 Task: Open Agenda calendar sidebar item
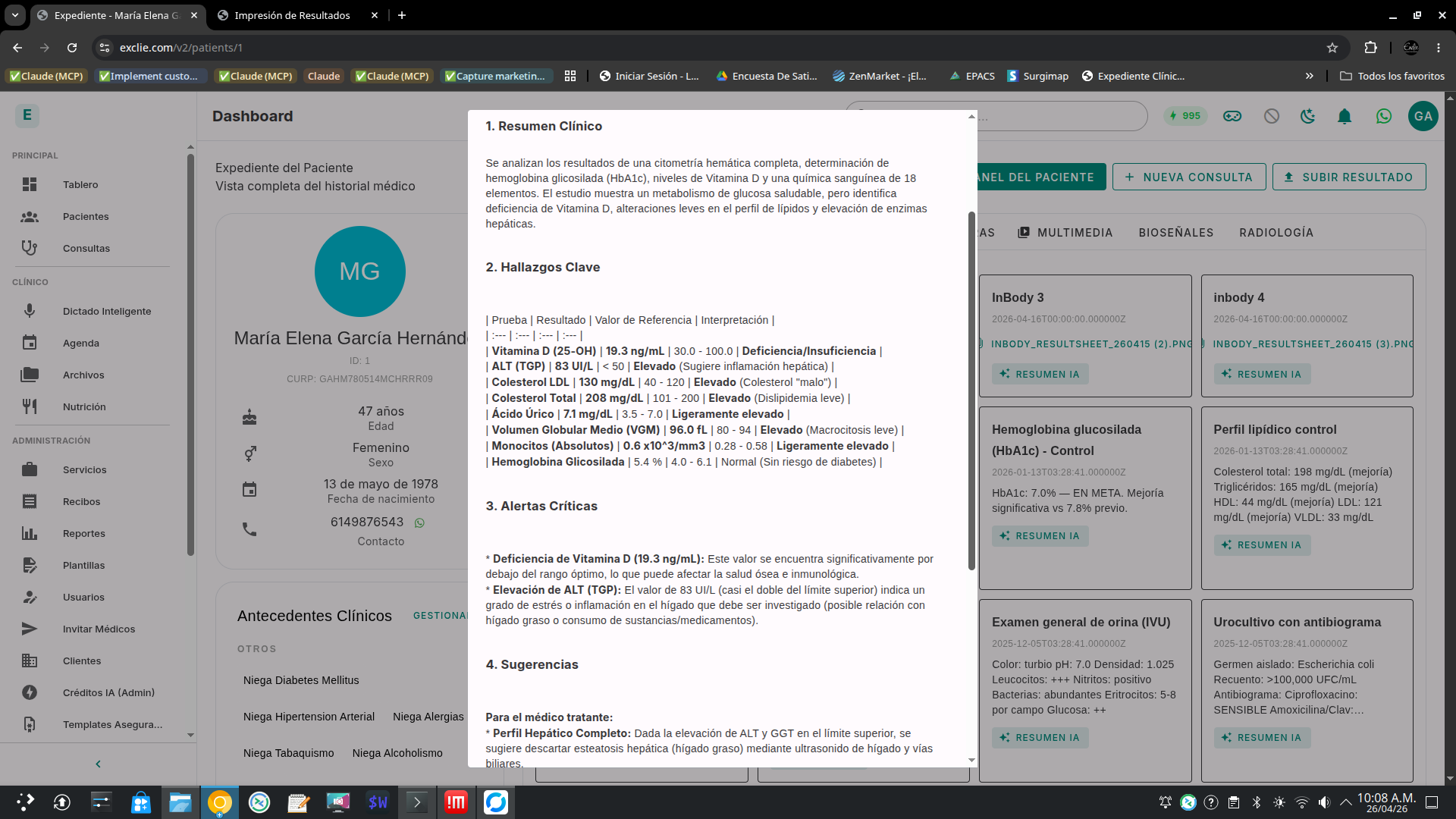[80, 343]
